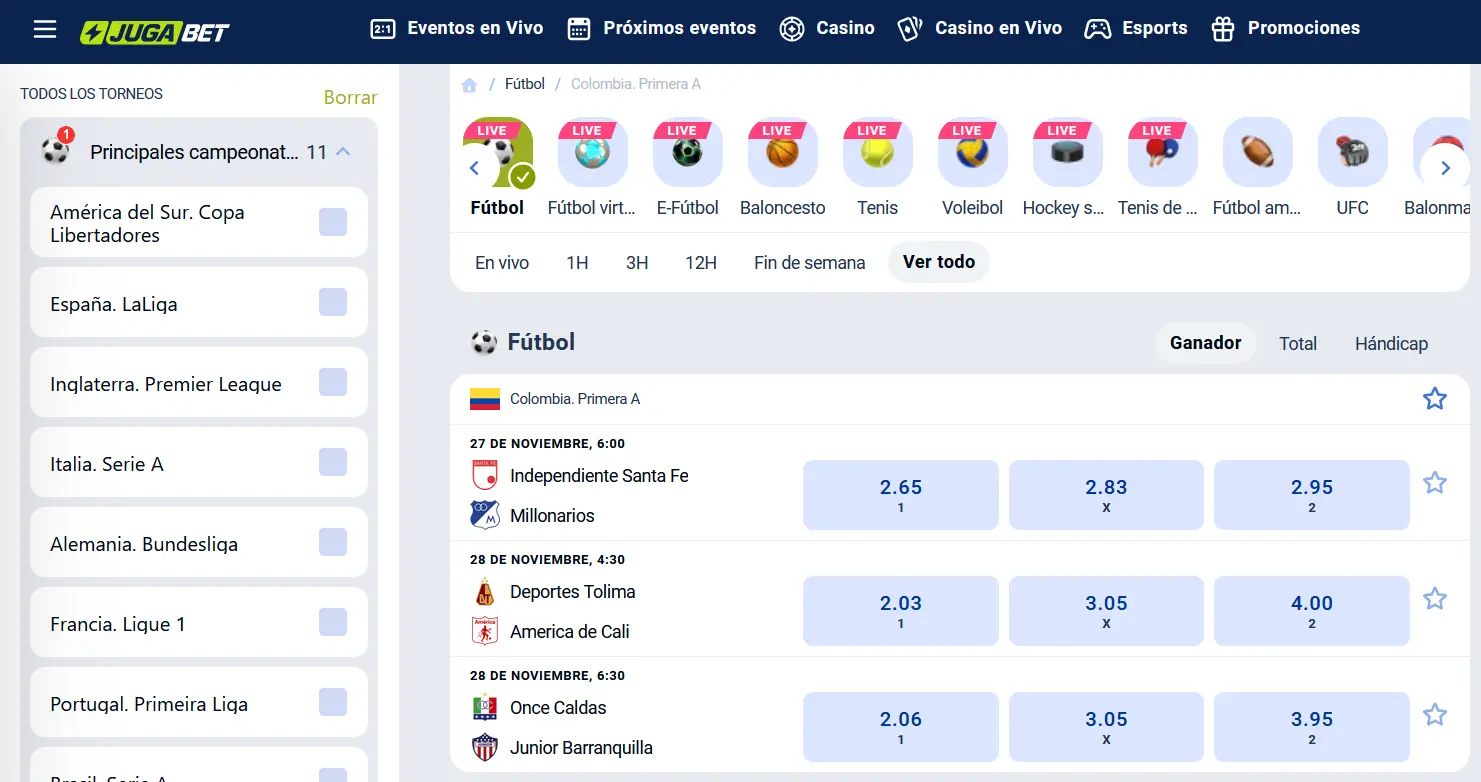This screenshot has width=1481, height=782.
Task: Open the hamburger menu
Action: pyautogui.click(x=44, y=28)
